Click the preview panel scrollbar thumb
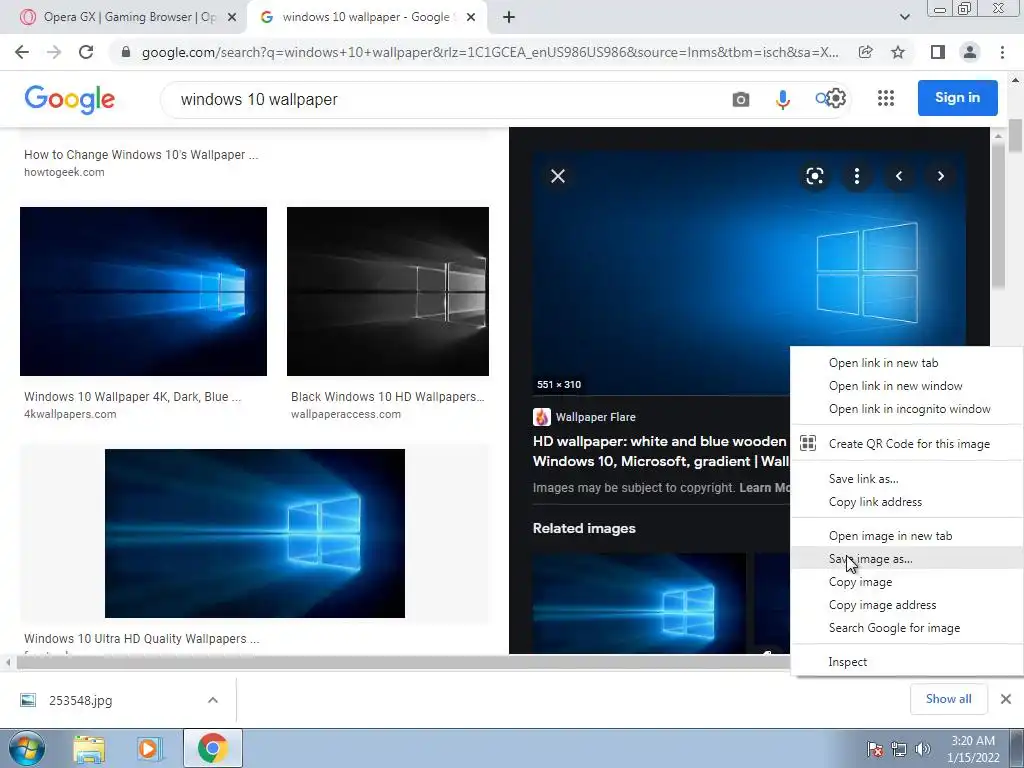This screenshot has height=768, width=1024. tap(998, 216)
